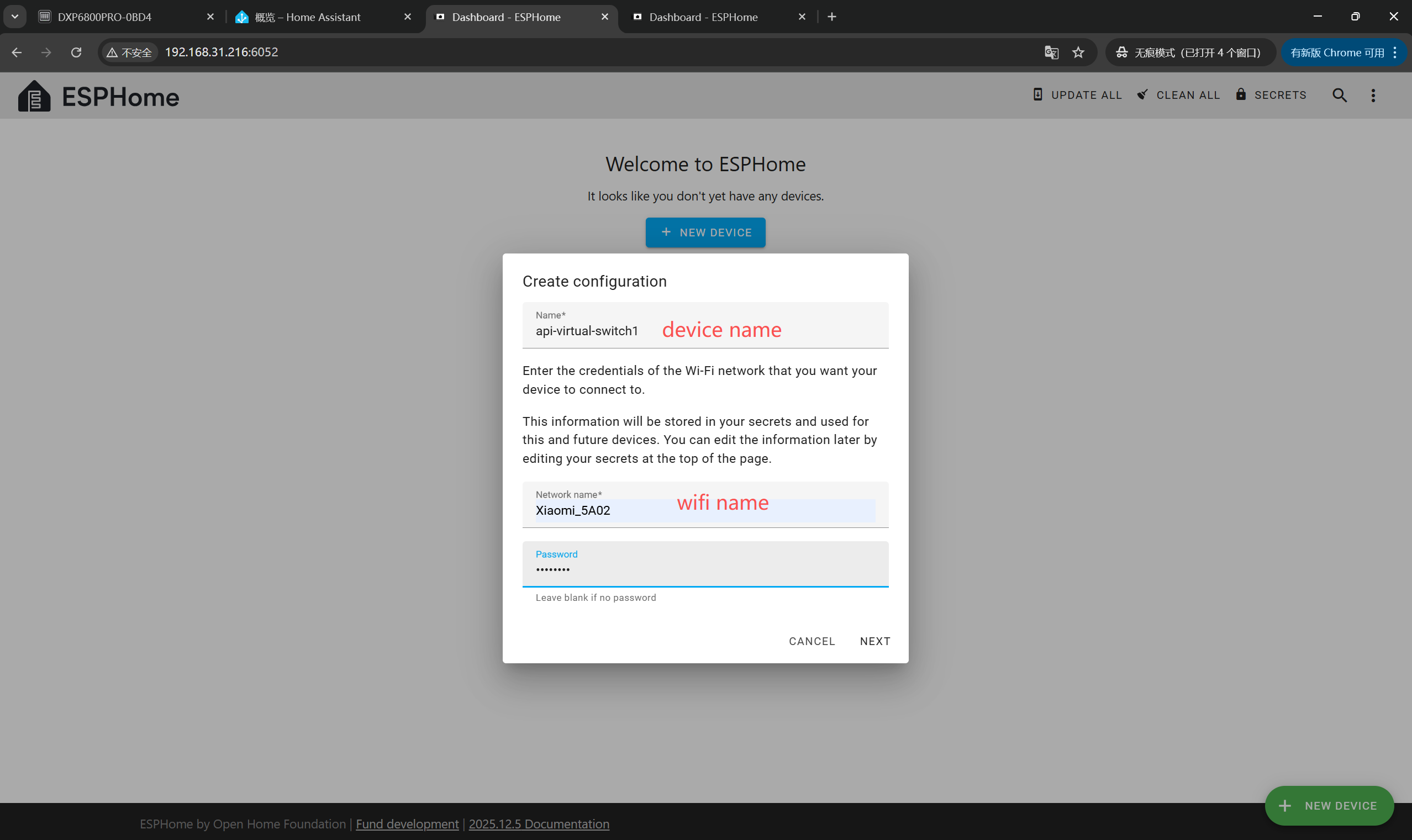Image resolution: width=1412 pixels, height=840 pixels.
Task: Click the green NEW DEVICE floating button
Action: coord(1329,805)
